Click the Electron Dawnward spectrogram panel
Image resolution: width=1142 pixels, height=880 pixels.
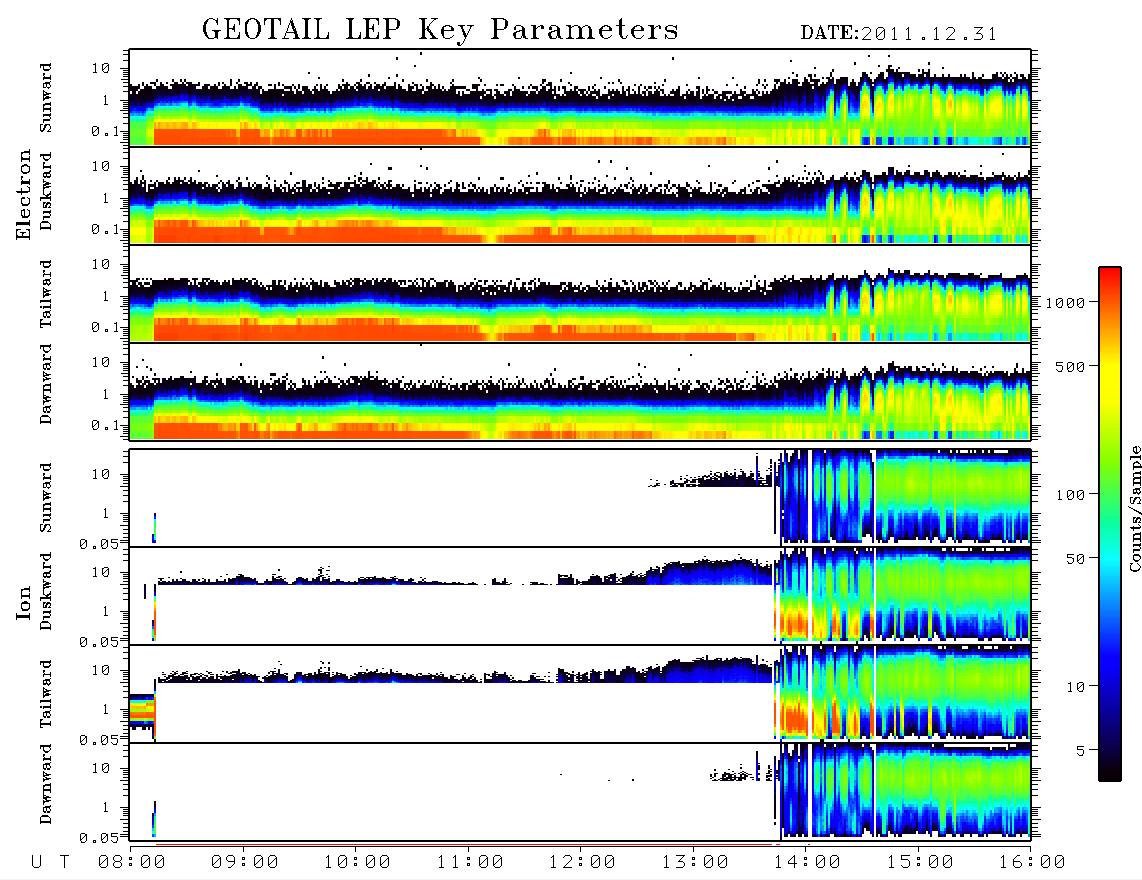[x=580, y=391]
